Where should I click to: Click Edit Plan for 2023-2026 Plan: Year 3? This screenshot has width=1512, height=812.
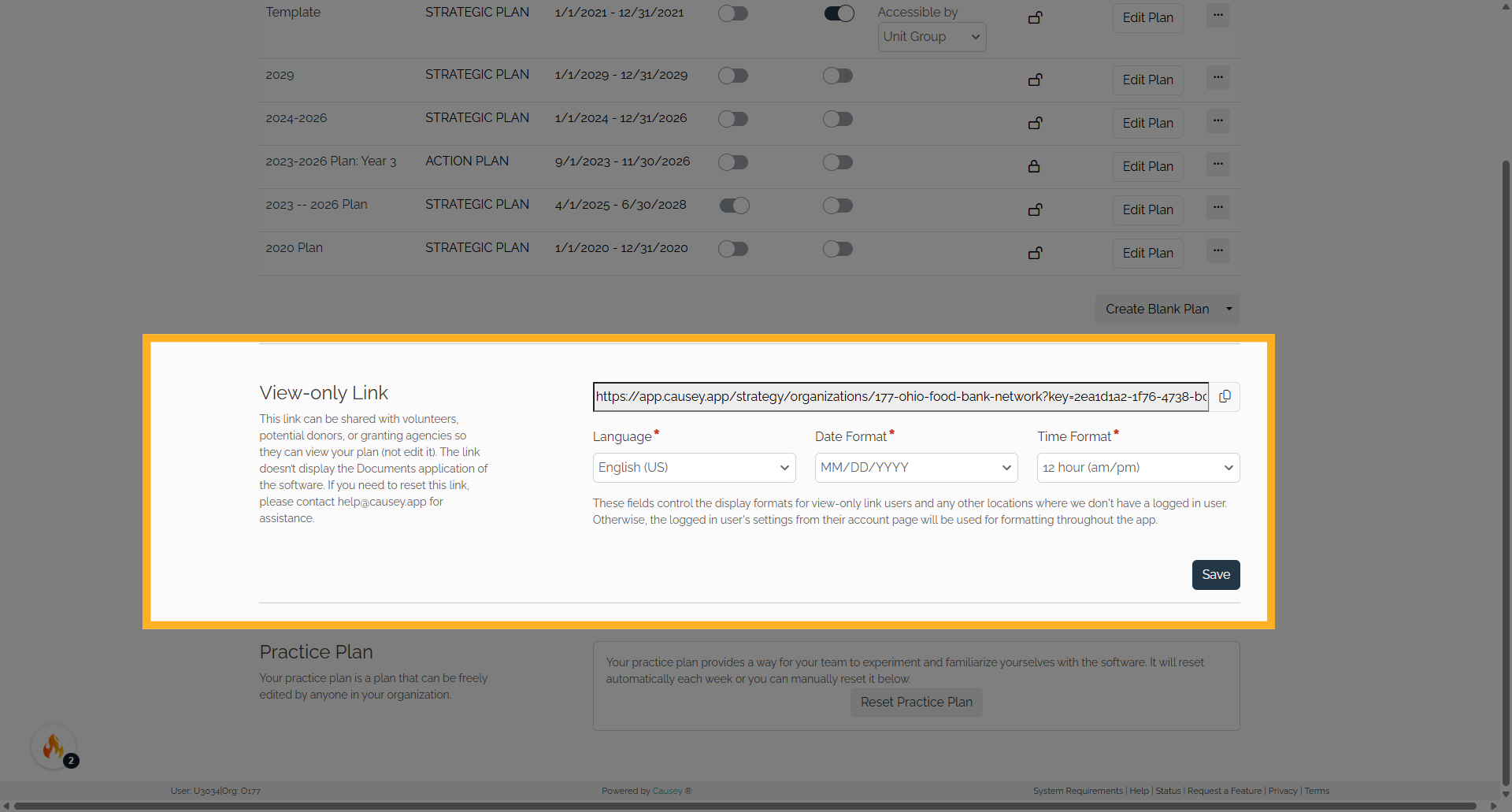click(x=1147, y=167)
